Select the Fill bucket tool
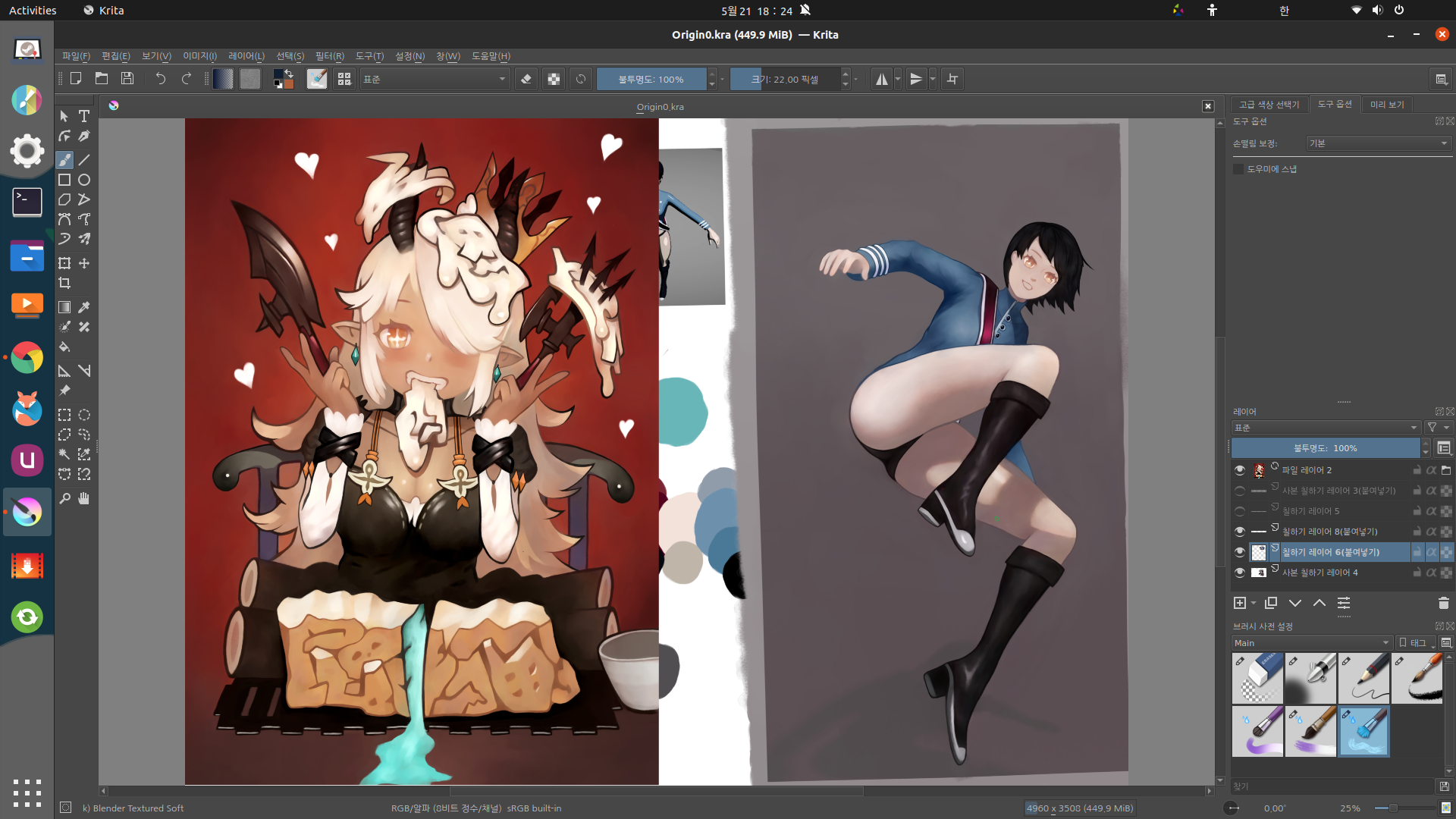Image resolution: width=1456 pixels, height=819 pixels. point(64,347)
